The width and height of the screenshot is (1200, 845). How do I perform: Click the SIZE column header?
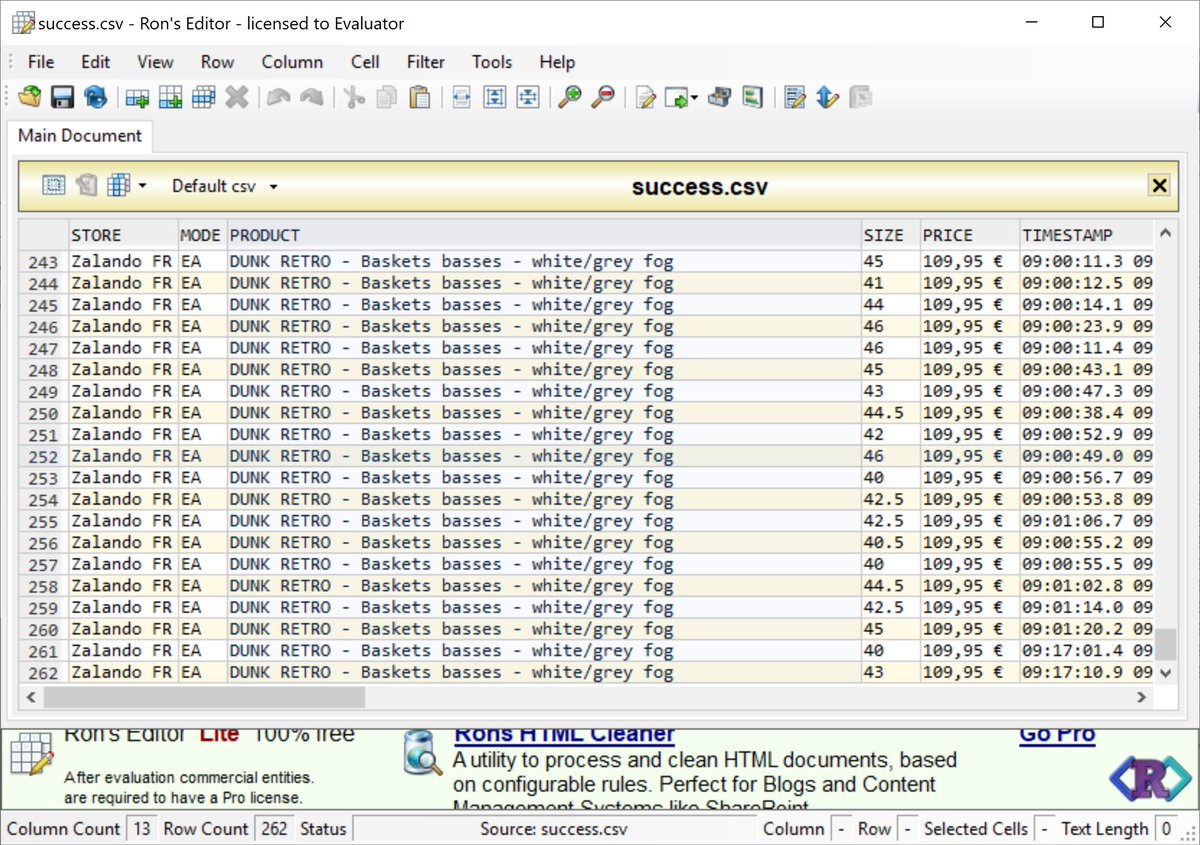click(x=891, y=235)
